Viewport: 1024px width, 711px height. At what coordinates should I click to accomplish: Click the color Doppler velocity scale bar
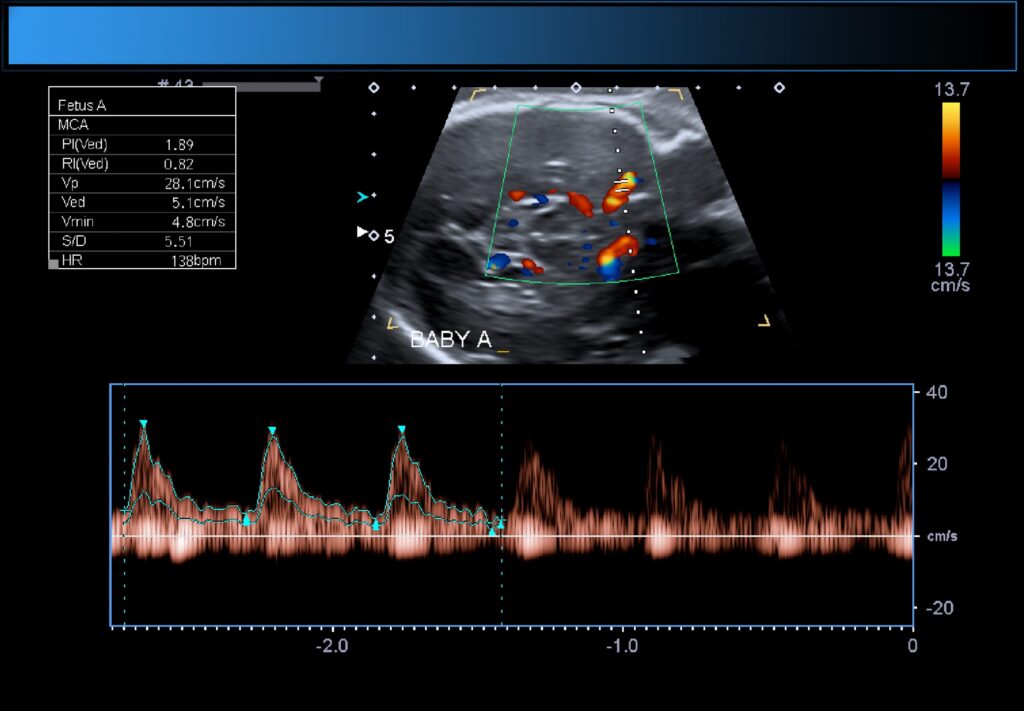(950, 180)
